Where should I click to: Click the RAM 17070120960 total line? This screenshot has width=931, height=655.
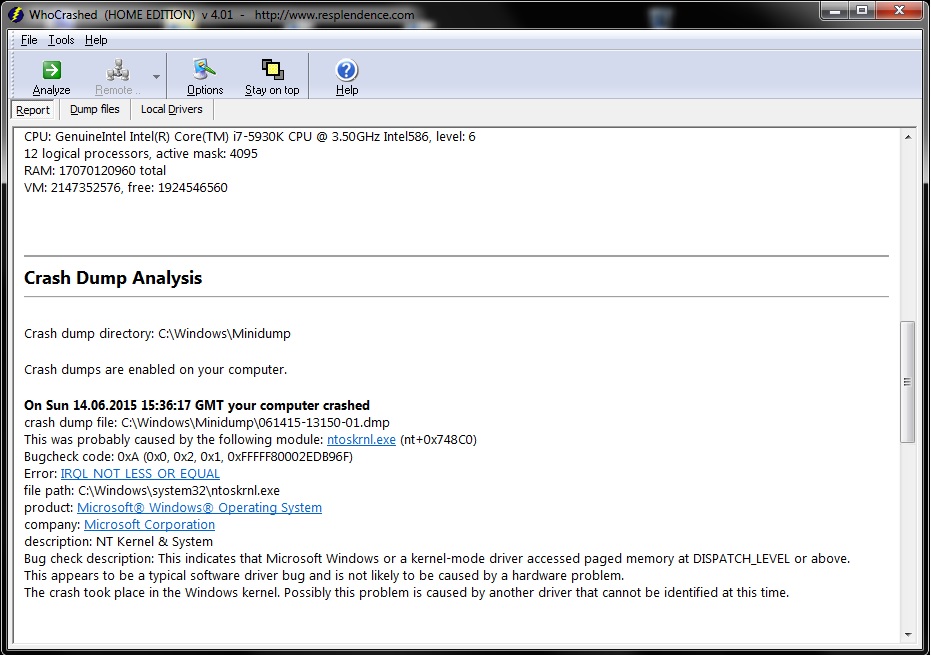click(95, 170)
